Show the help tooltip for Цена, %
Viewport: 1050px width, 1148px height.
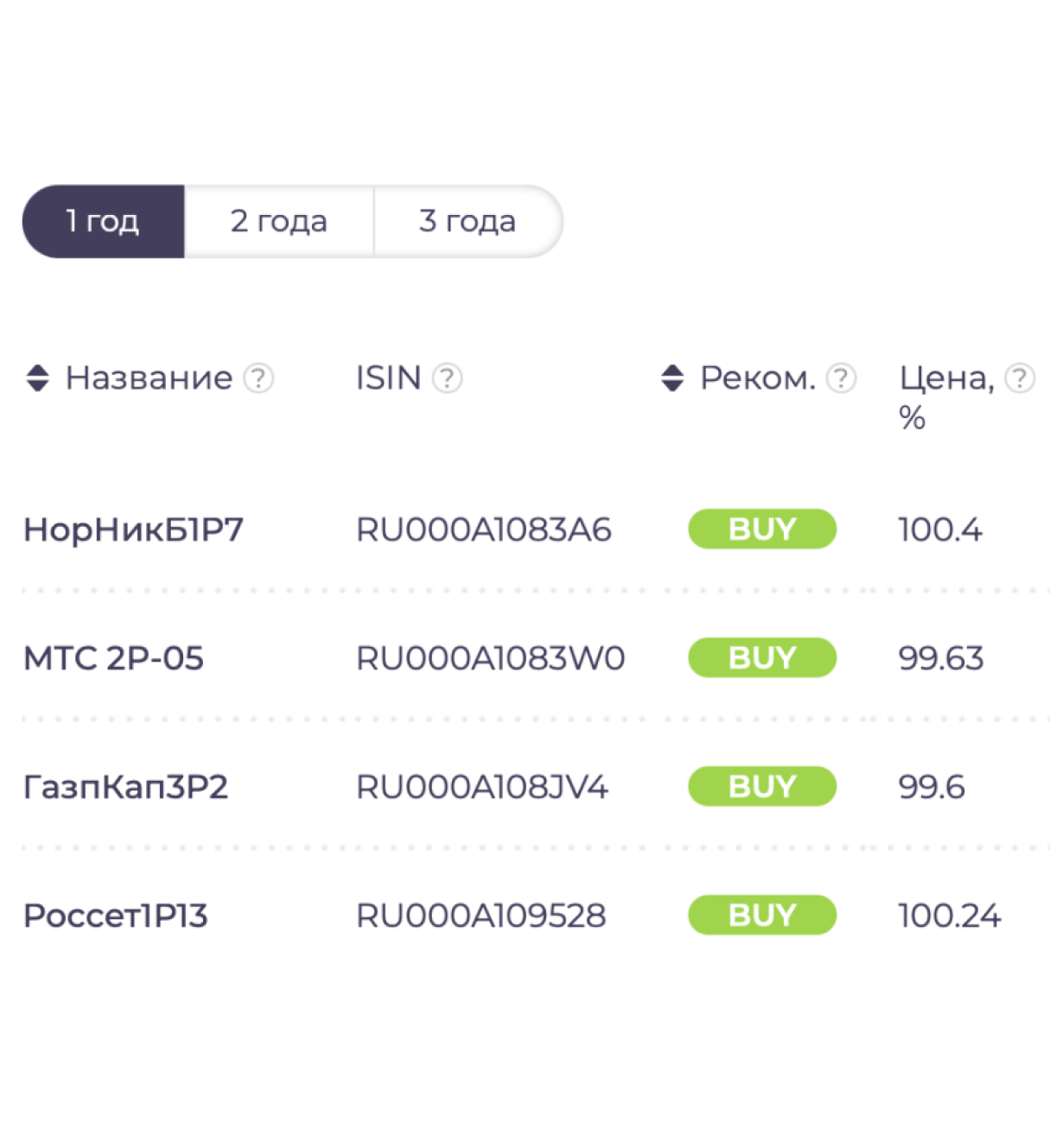point(1020,378)
